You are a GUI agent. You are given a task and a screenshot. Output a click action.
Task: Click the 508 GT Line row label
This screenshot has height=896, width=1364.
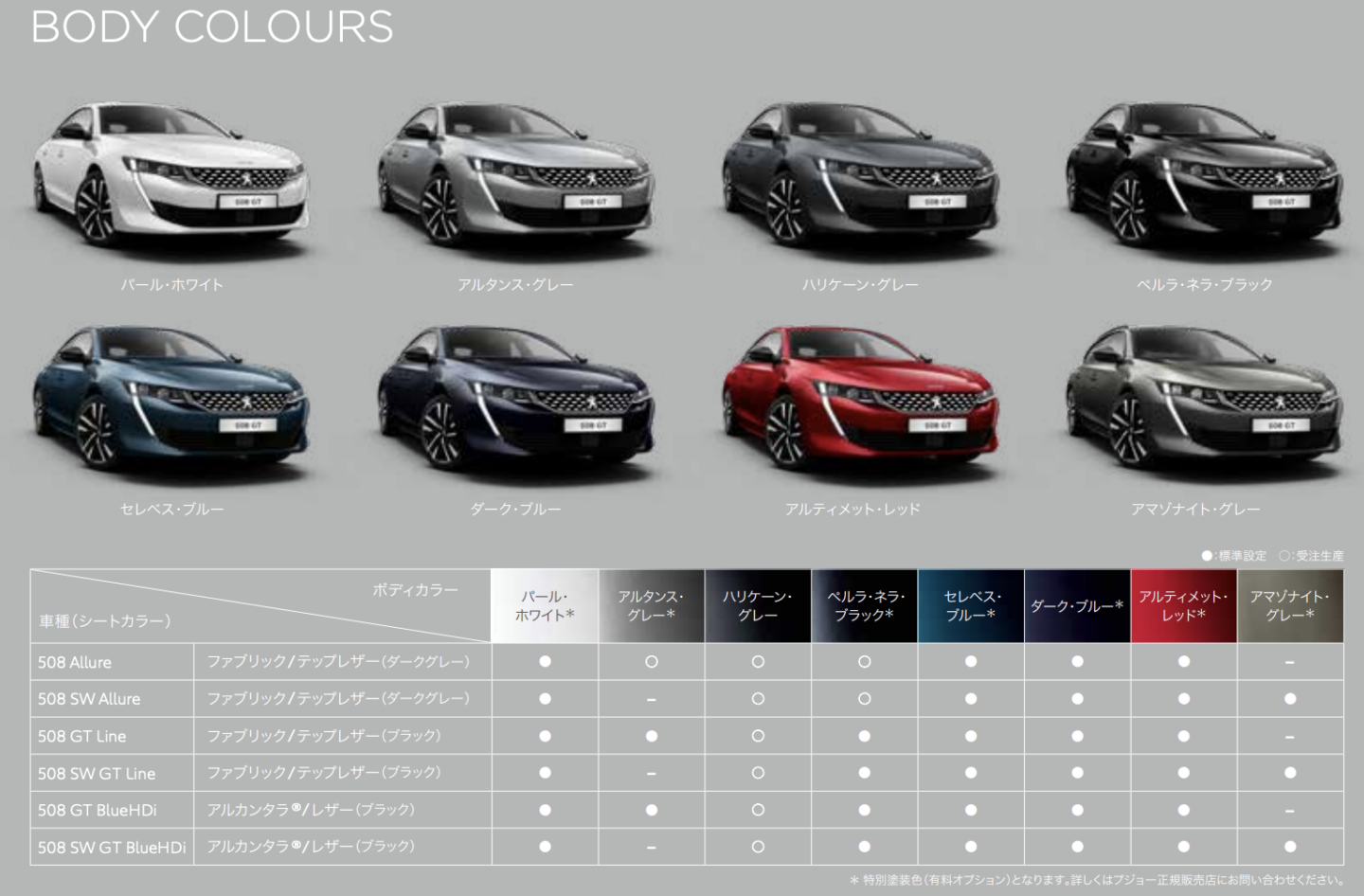coord(82,736)
